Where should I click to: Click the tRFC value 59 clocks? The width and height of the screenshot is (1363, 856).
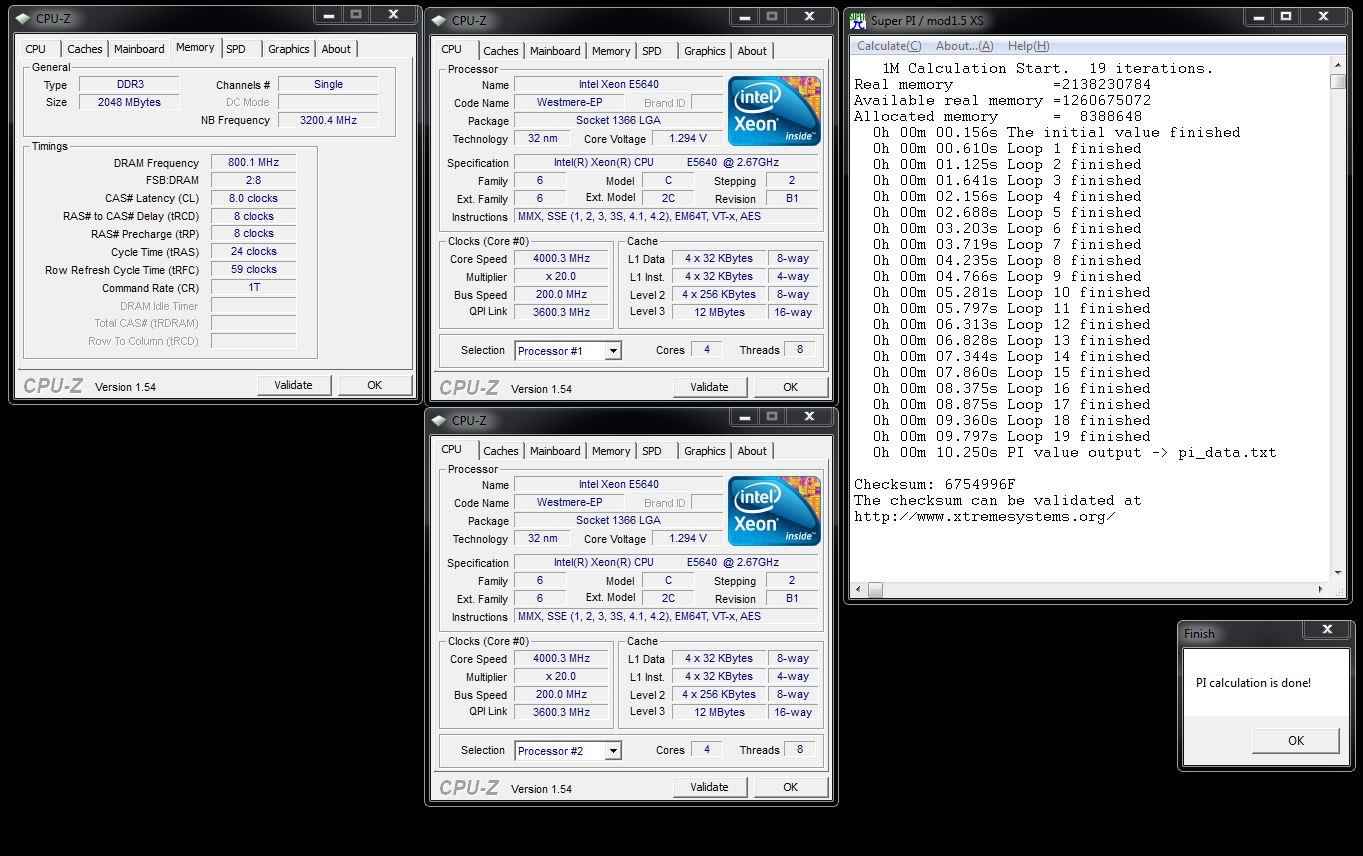pos(253,270)
